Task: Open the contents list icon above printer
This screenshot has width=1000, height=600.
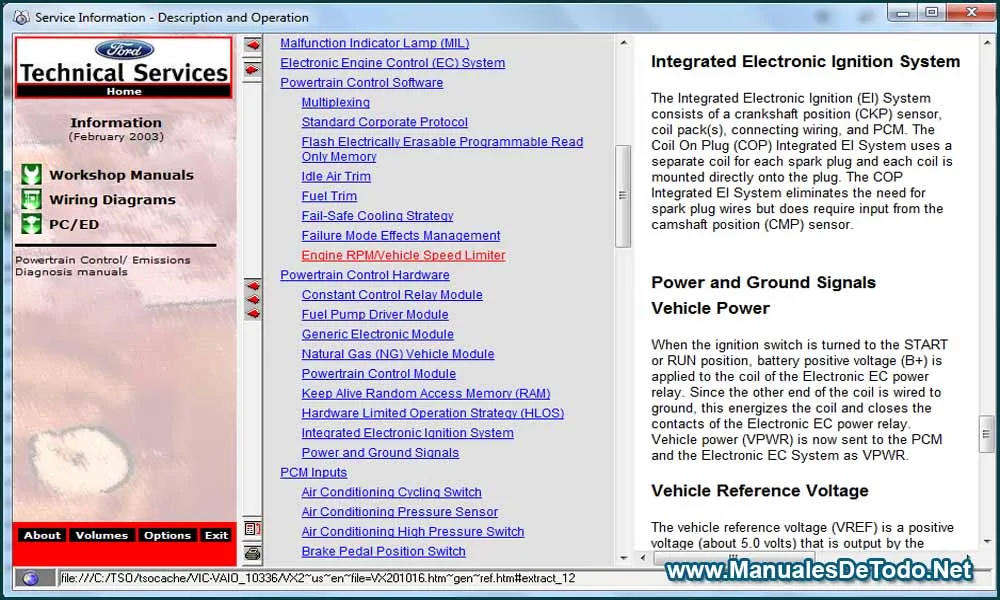Action: 253,529
